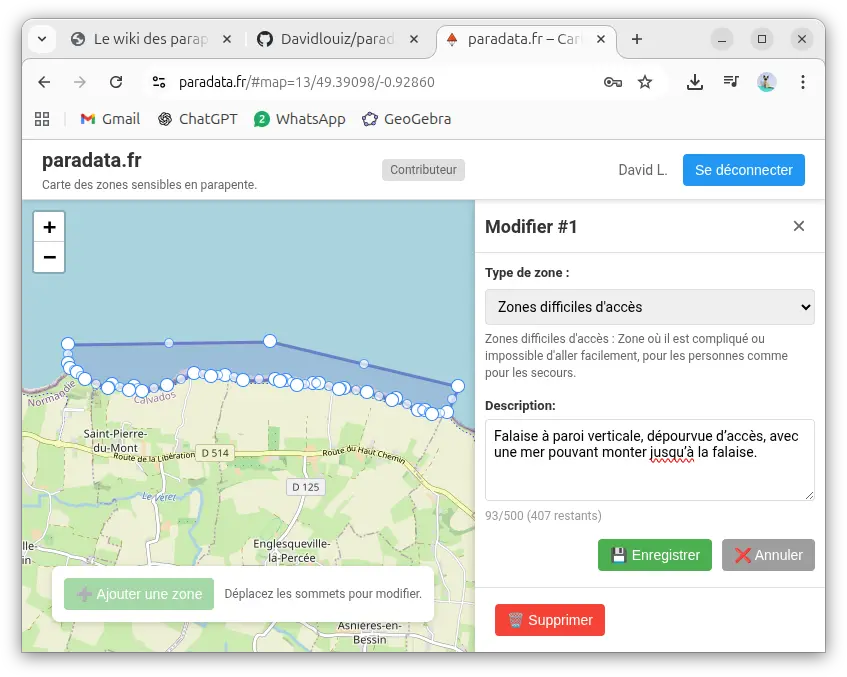
Task: Open the browser downloads icon
Action: (695, 82)
